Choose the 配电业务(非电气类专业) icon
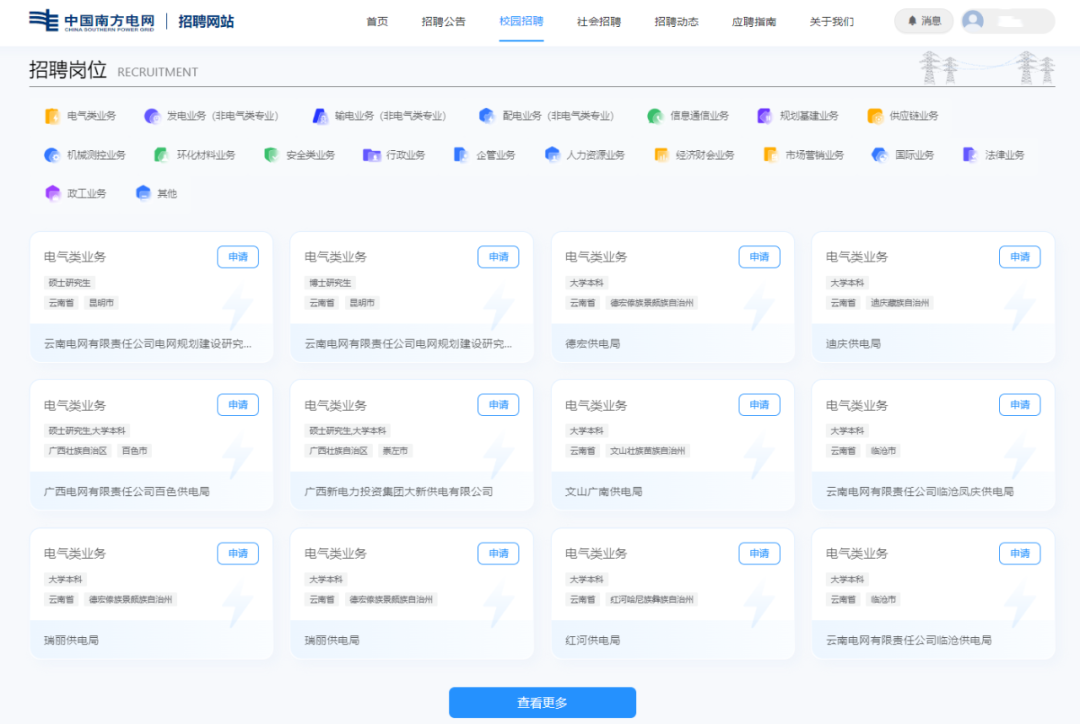The height and width of the screenshot is (724, 1080). point(487,116)
